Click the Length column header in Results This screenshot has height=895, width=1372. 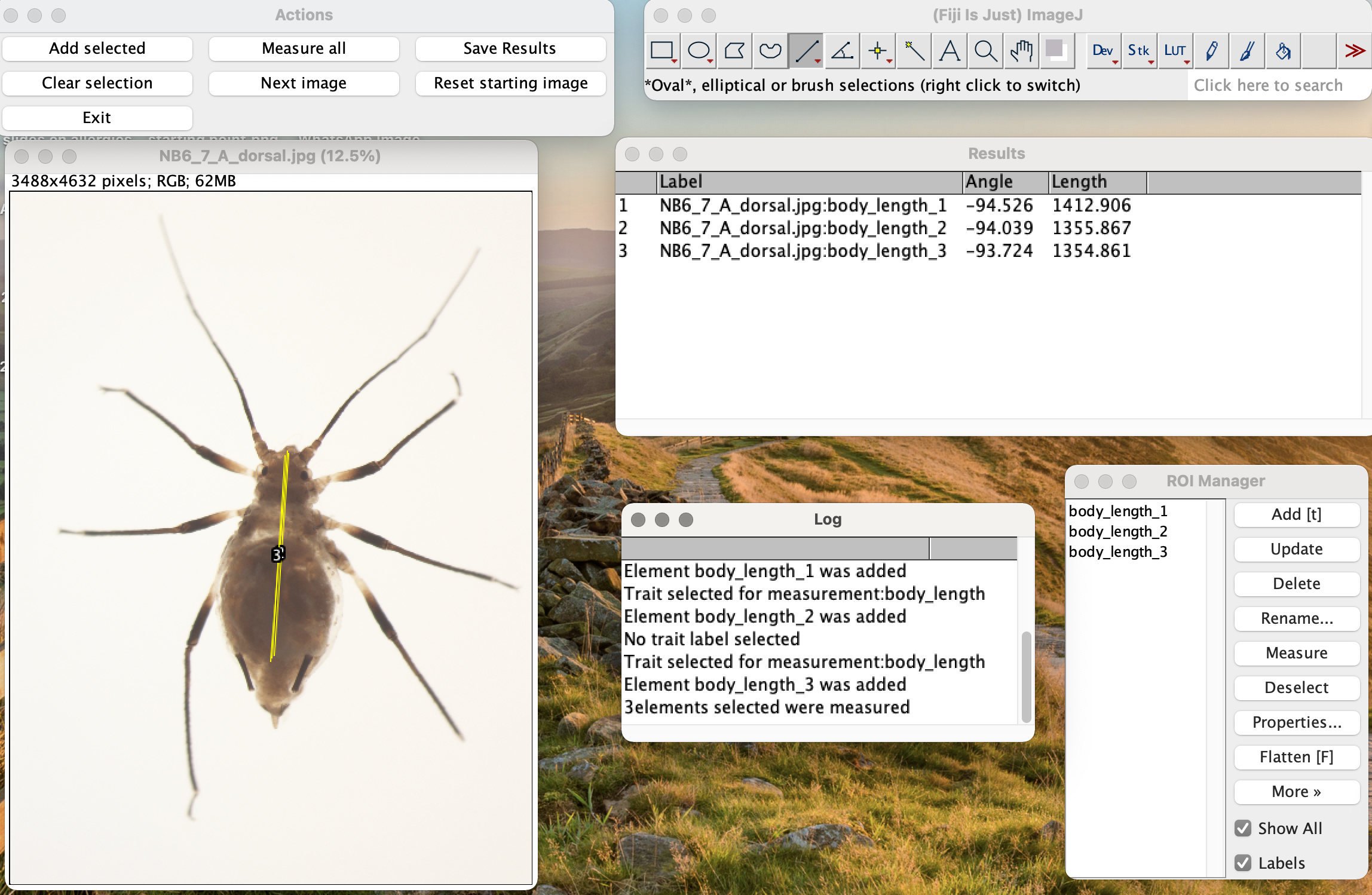point(1098,182)
